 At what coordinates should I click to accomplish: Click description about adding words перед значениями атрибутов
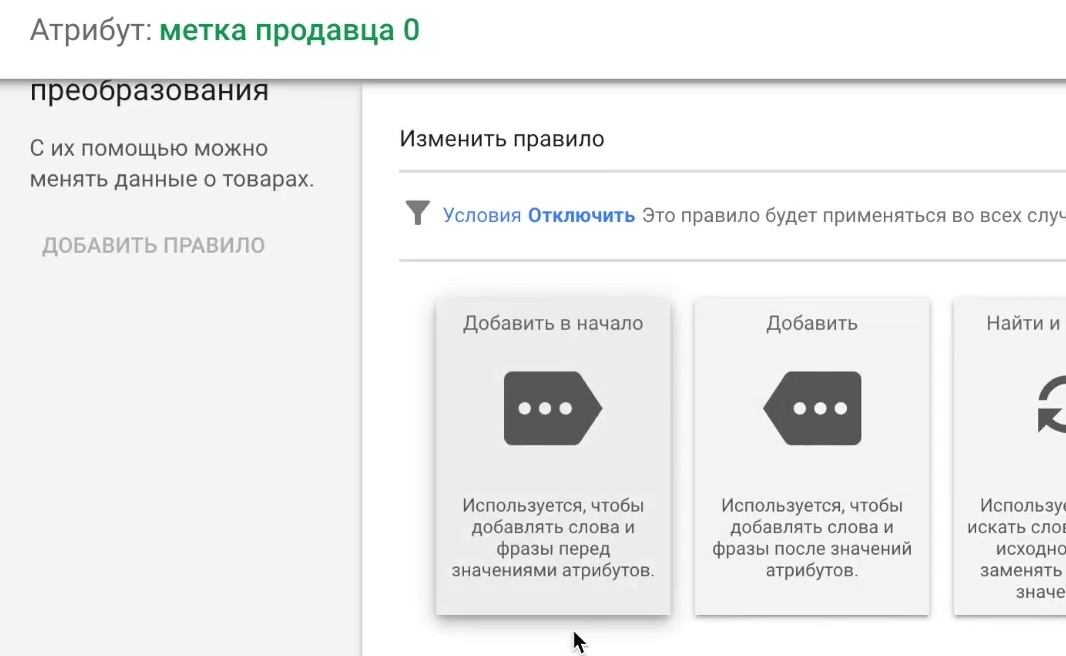pos(553,538)
